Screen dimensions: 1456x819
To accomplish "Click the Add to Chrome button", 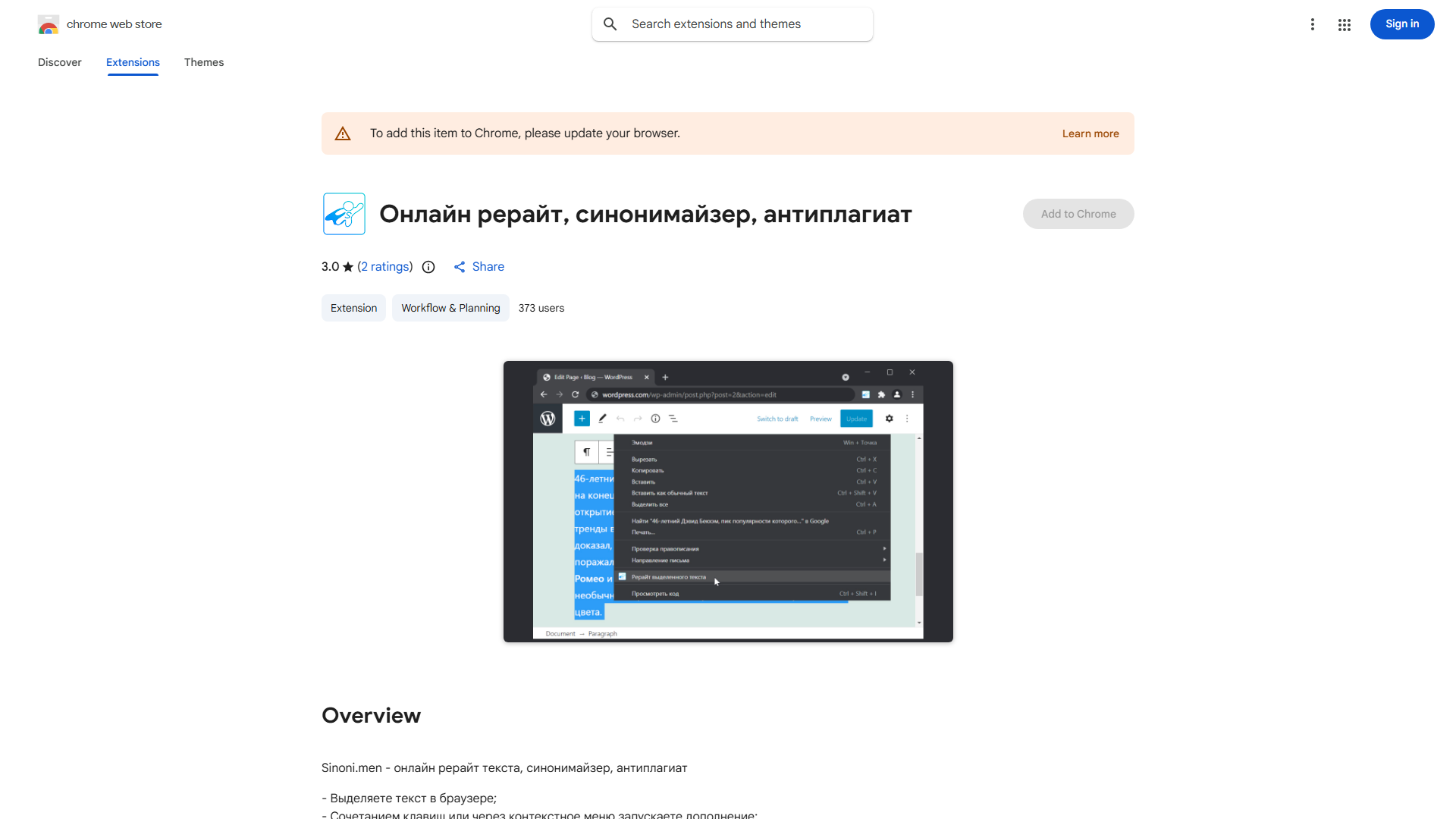I will (1078, 214).
